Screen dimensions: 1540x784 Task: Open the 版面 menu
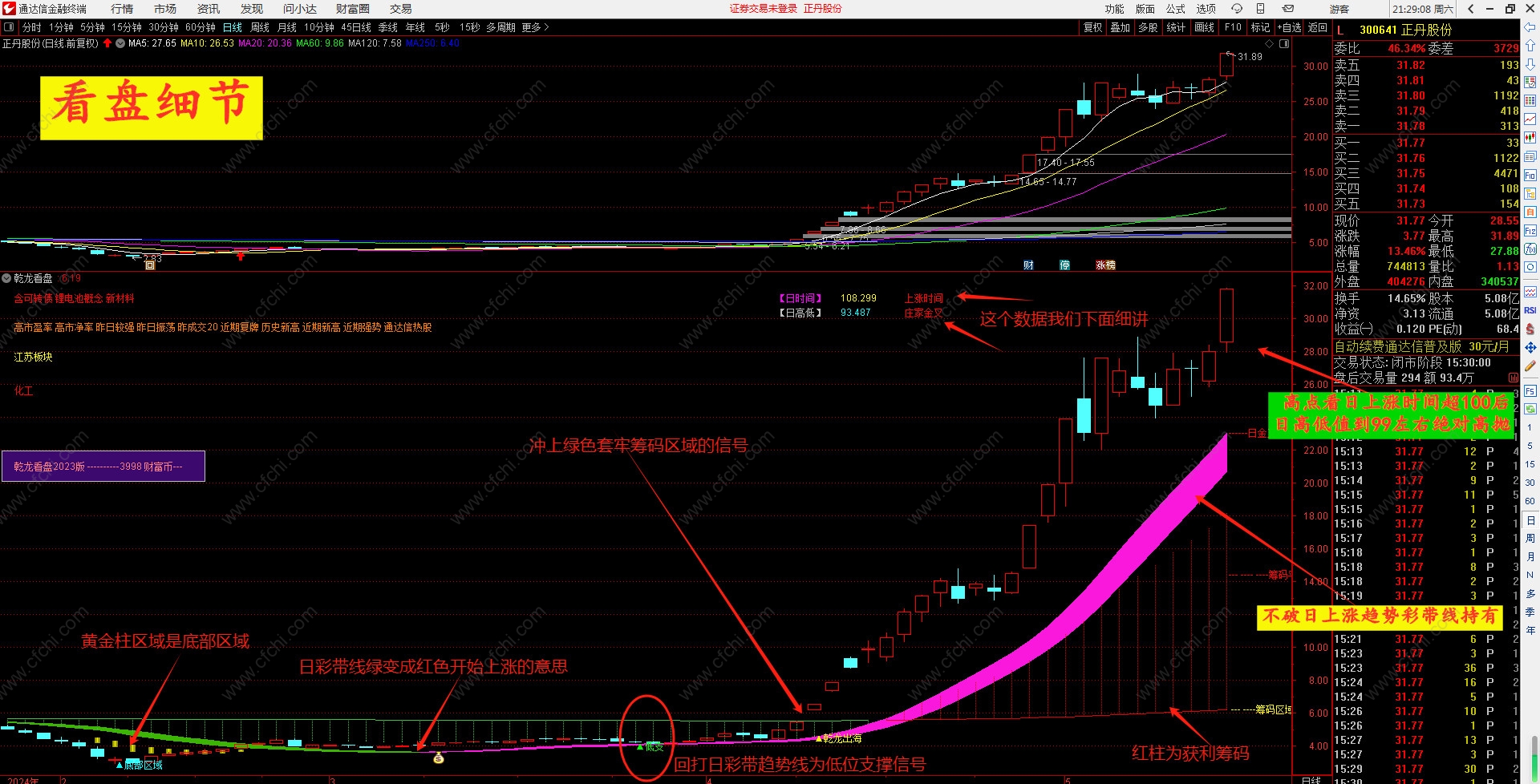point(1145,9)
